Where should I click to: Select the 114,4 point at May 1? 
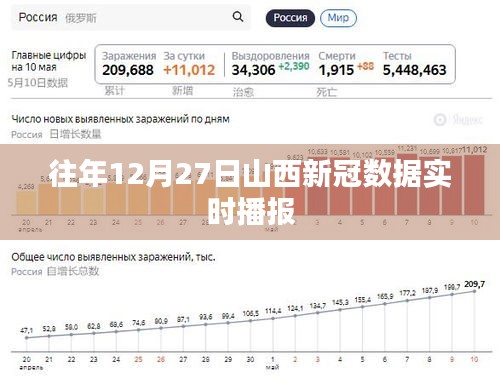tap(273, 318)
